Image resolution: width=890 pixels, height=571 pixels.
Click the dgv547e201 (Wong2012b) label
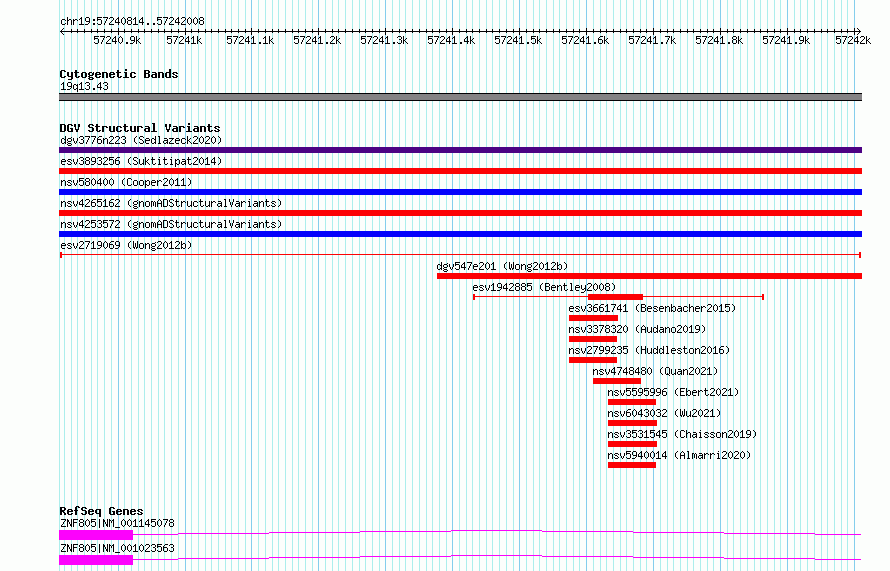(x=502, y=266)
